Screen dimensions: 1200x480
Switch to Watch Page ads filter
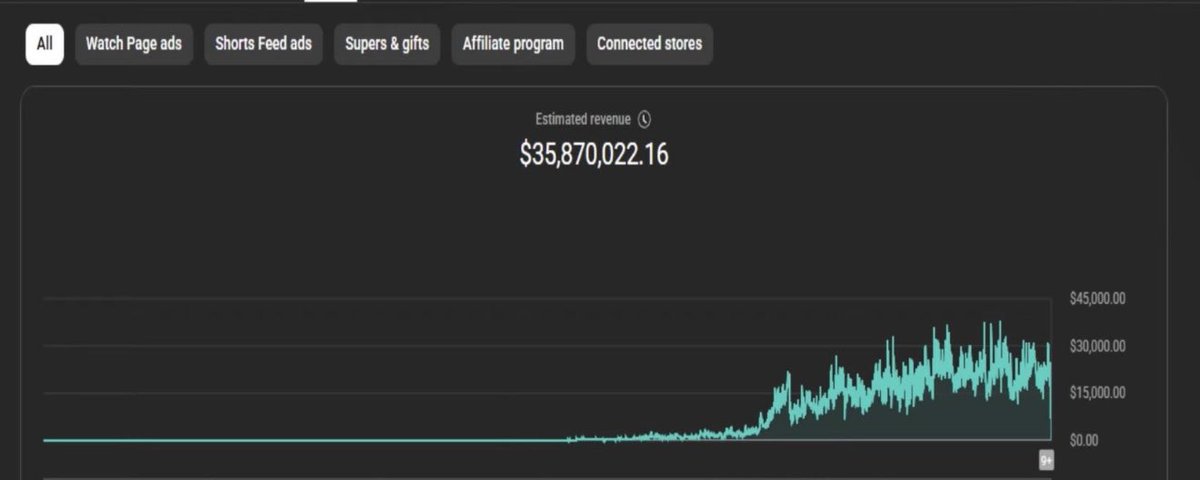coord(134,45)
